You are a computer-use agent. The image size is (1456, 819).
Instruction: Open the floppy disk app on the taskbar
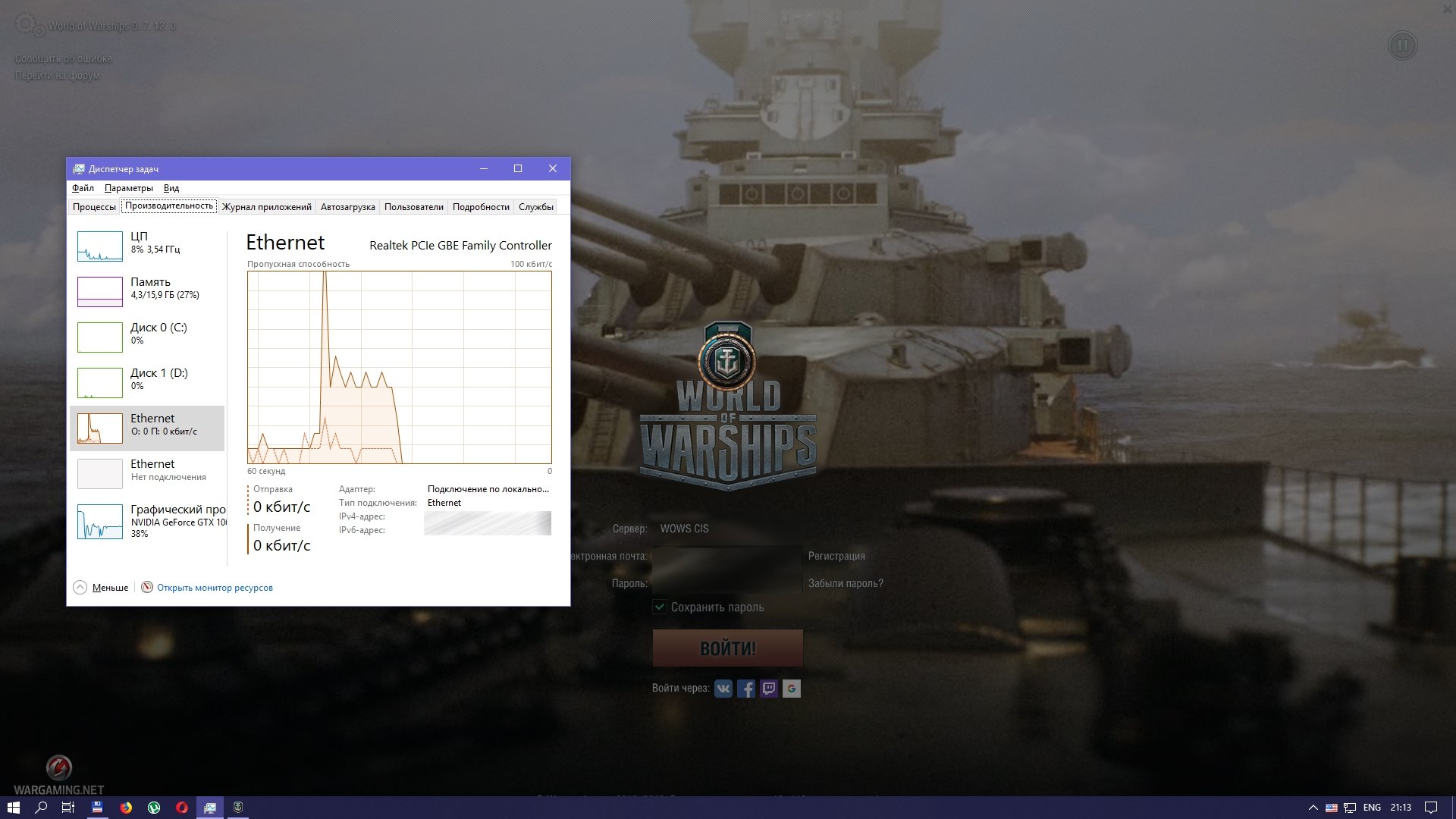point(97,808)
